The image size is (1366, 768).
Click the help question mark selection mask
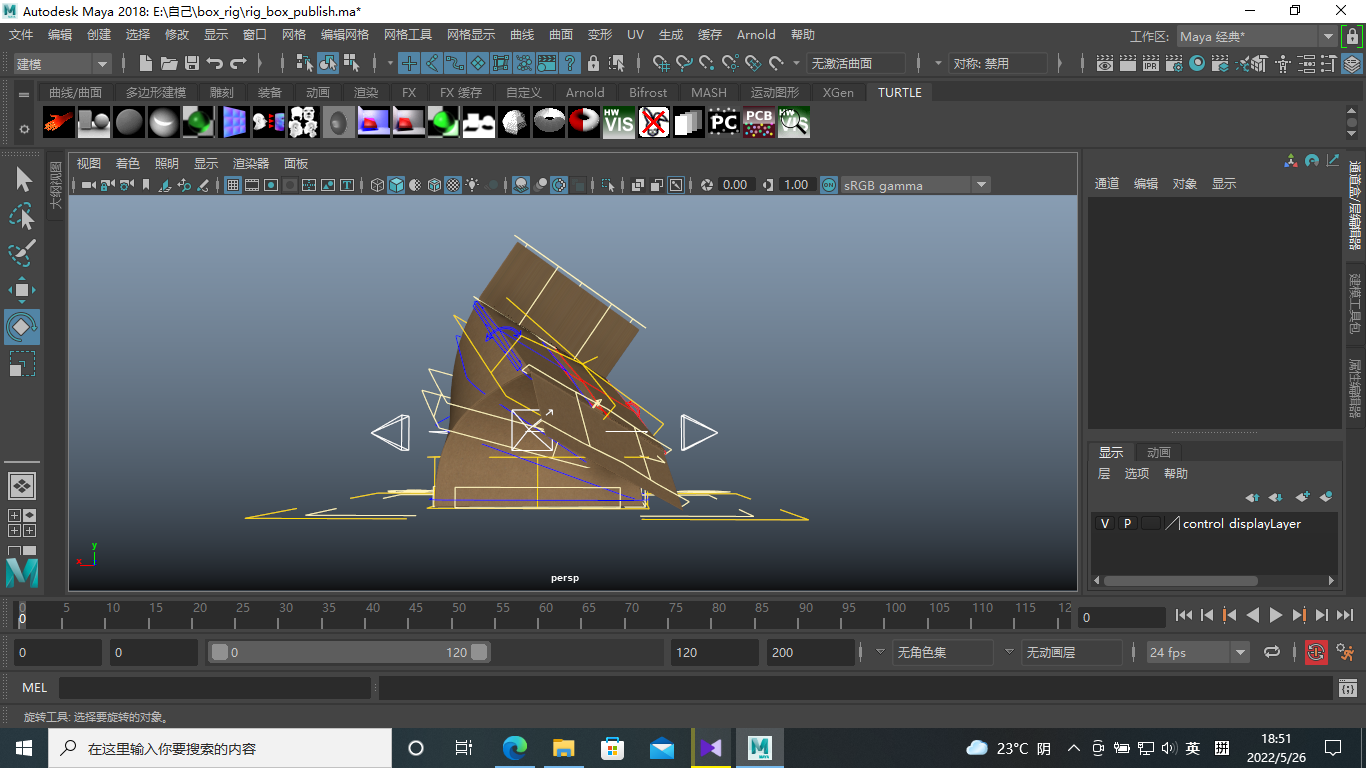click(570, 63)
